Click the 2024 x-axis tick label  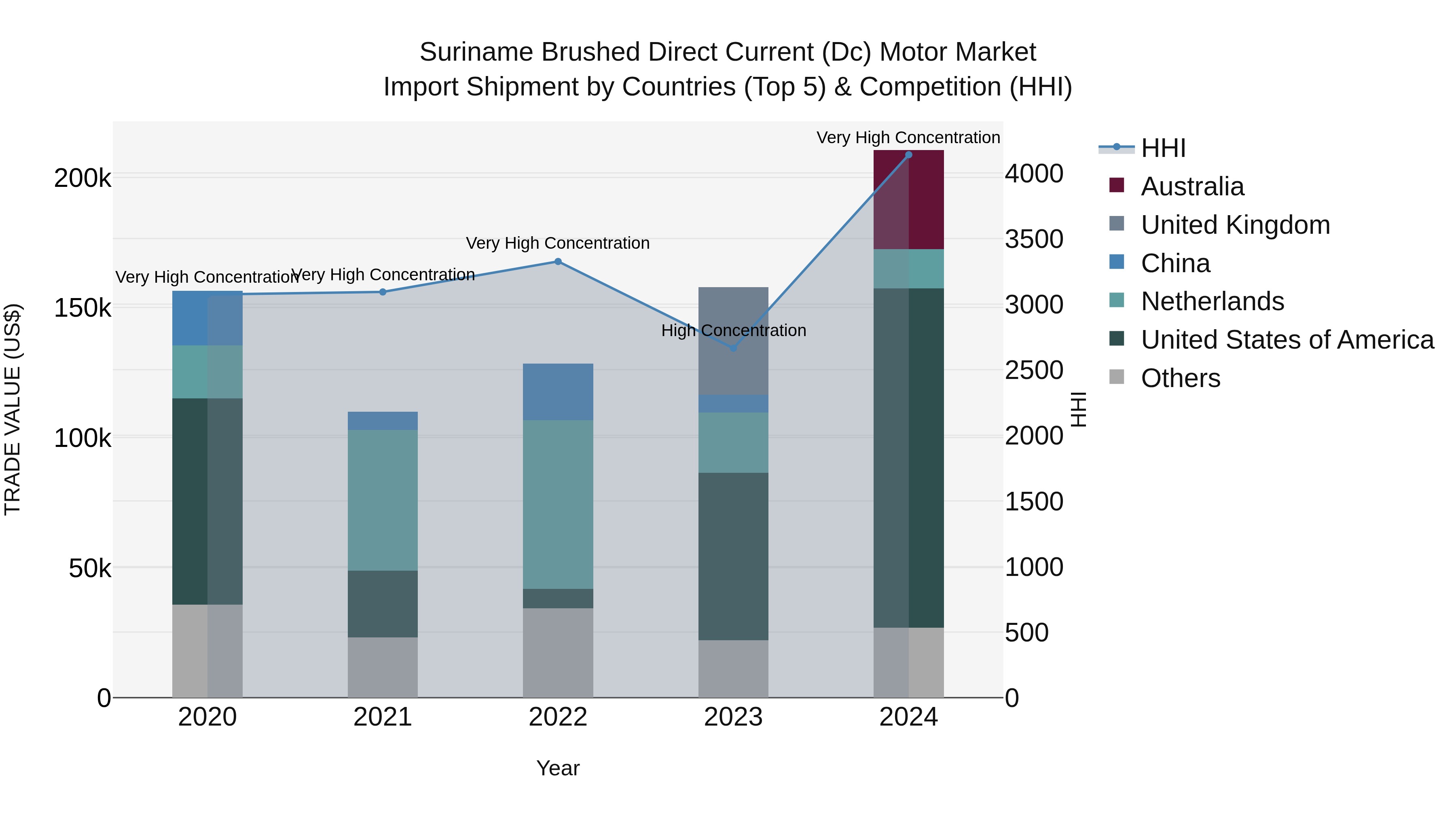click(x=909, y=717)
